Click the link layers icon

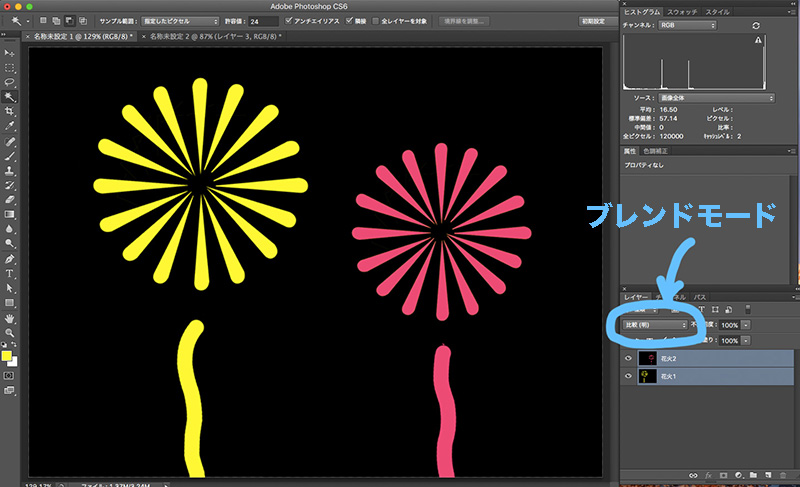693,475
